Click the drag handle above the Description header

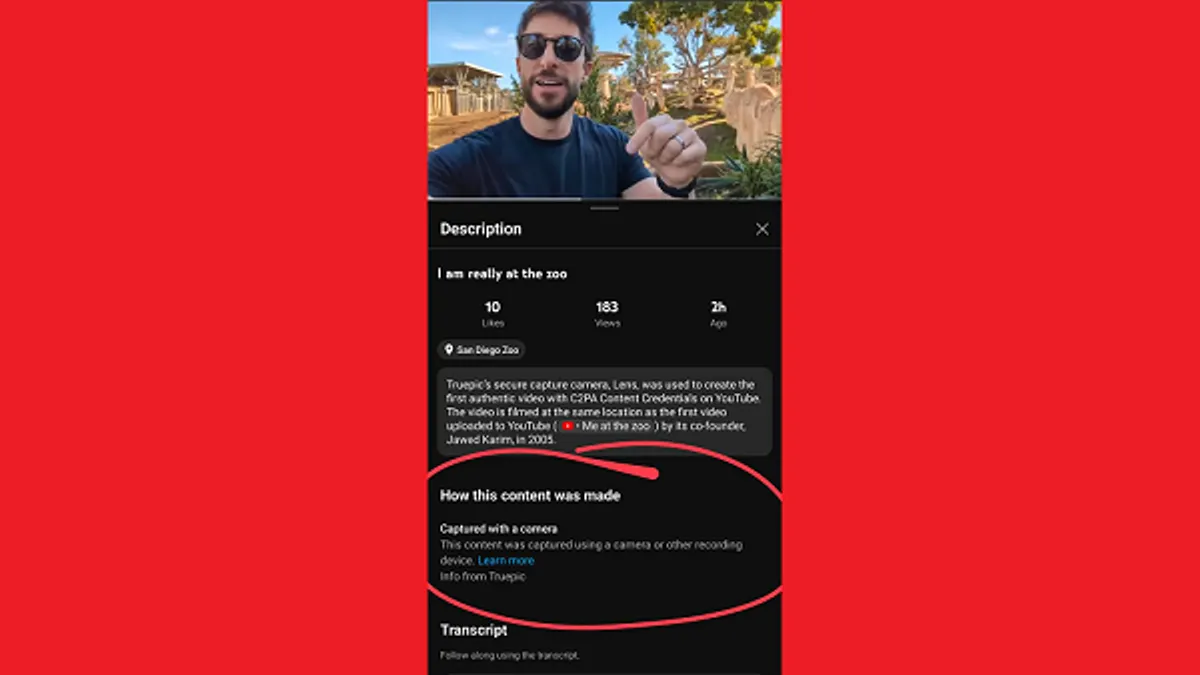605,208
